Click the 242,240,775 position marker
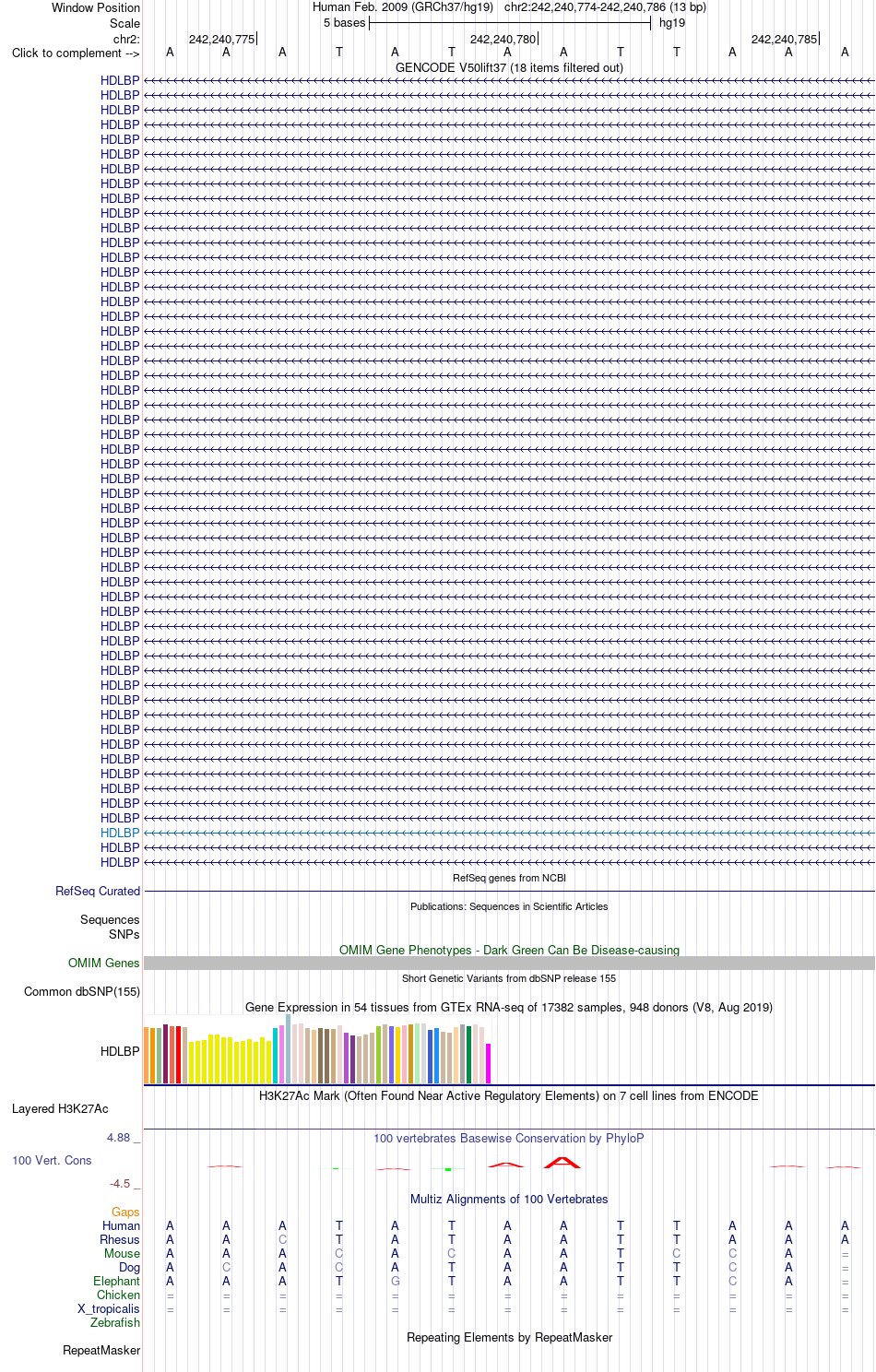This screenshot has width=876, height=1372. coord(221,39)
